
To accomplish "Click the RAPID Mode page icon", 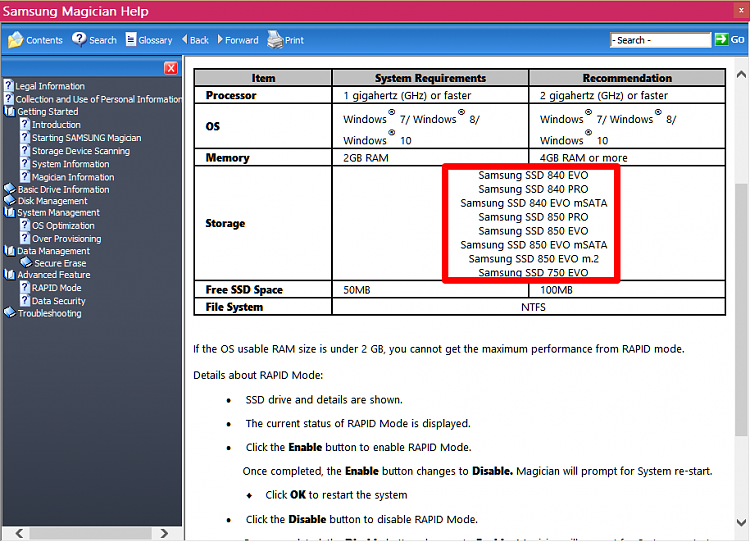I will pos(25,288).
